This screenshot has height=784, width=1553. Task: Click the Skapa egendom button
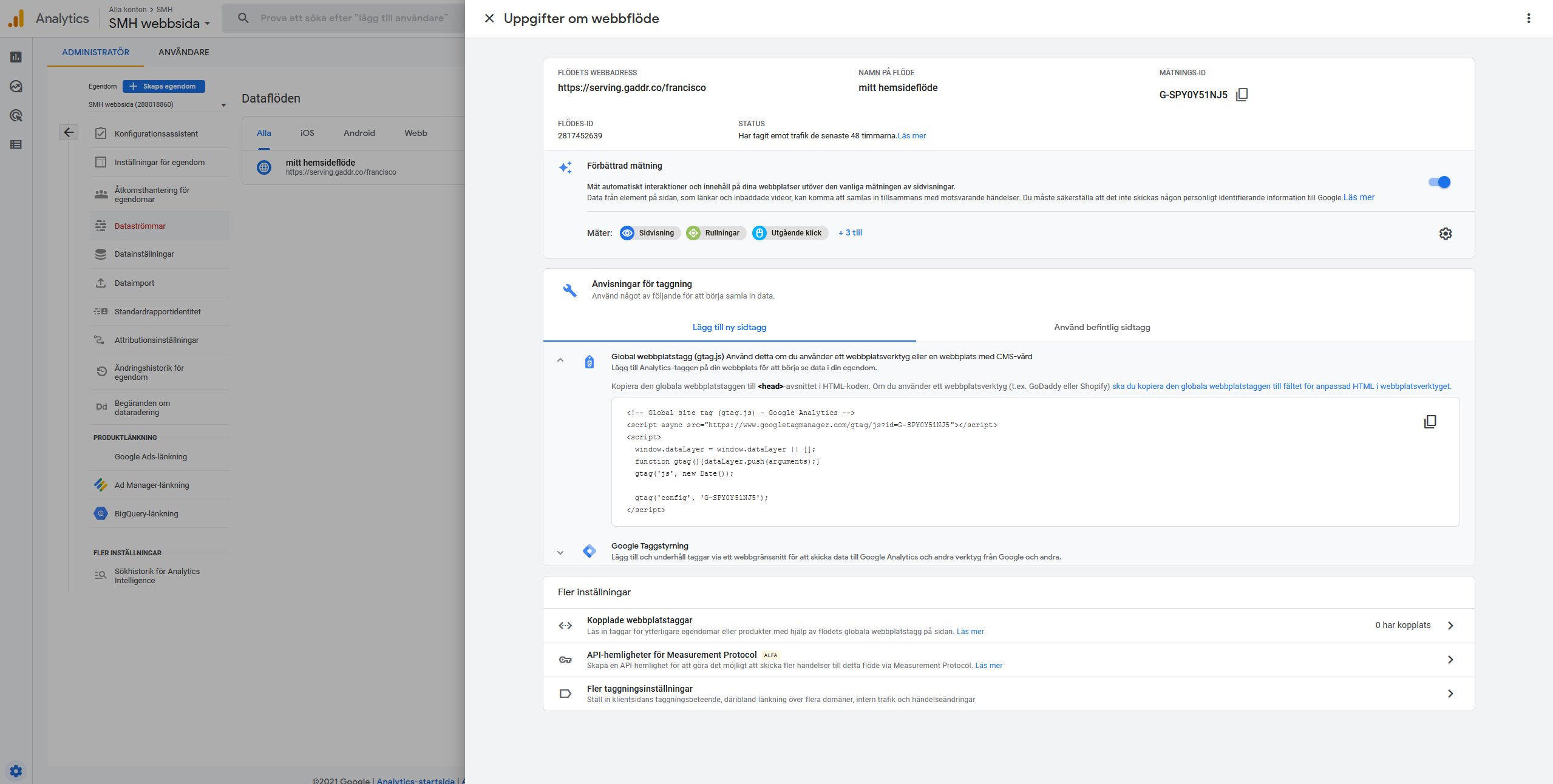click(163, 86)
